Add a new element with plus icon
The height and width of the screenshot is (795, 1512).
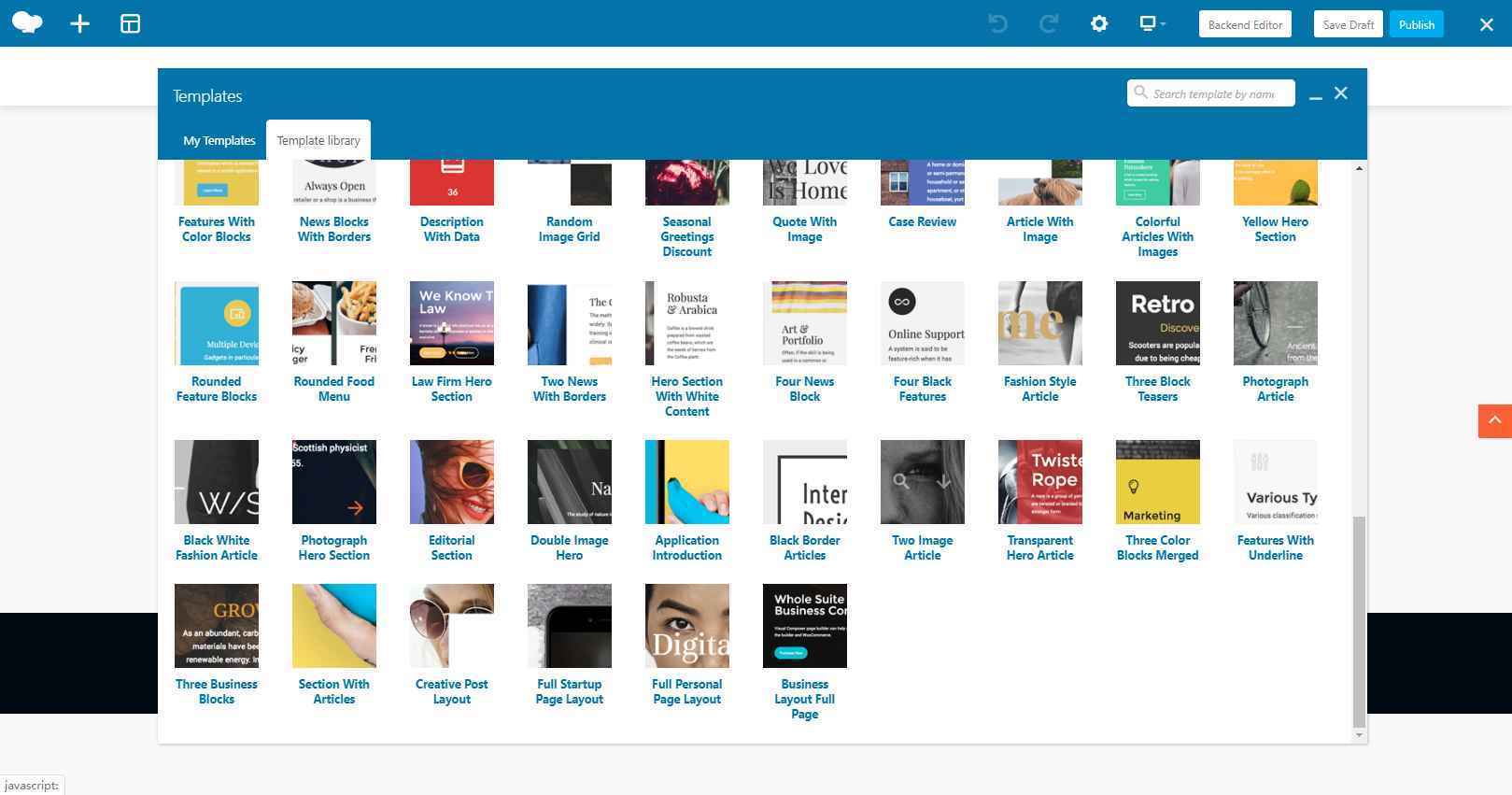(79, 23)
